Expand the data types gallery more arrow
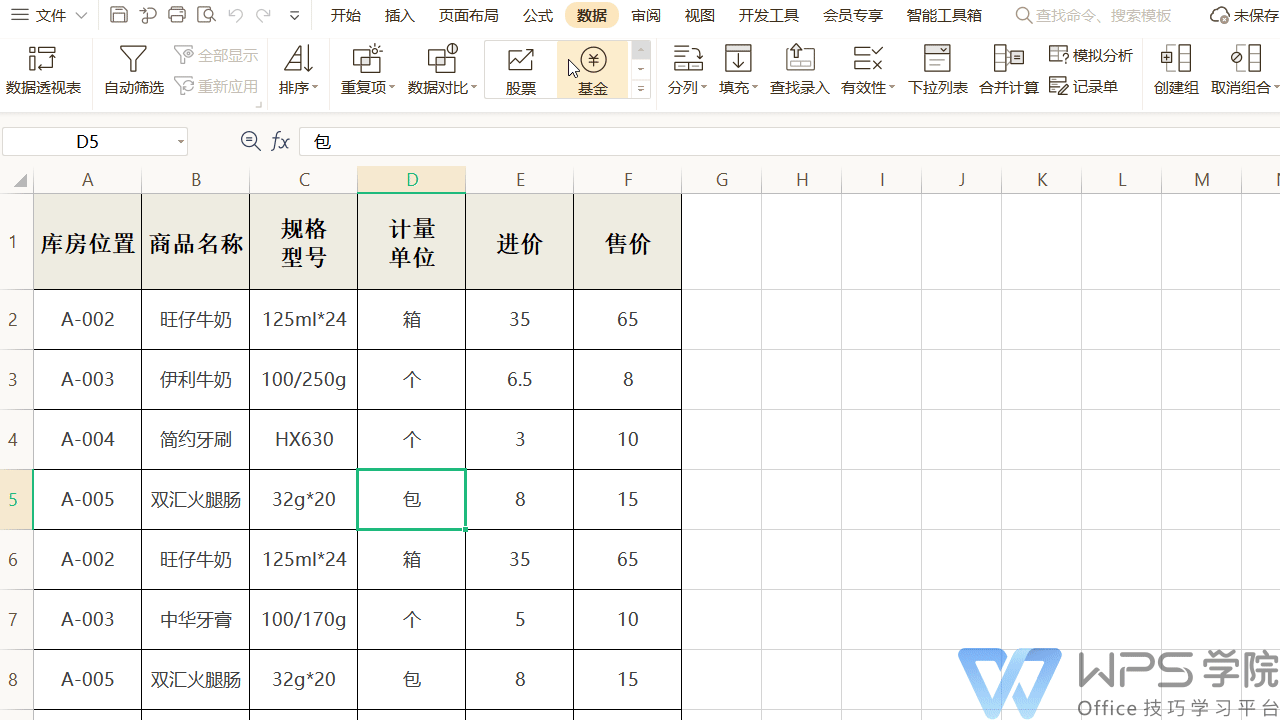The width and height of the screenshot is (1280, 720). [641, 90]
